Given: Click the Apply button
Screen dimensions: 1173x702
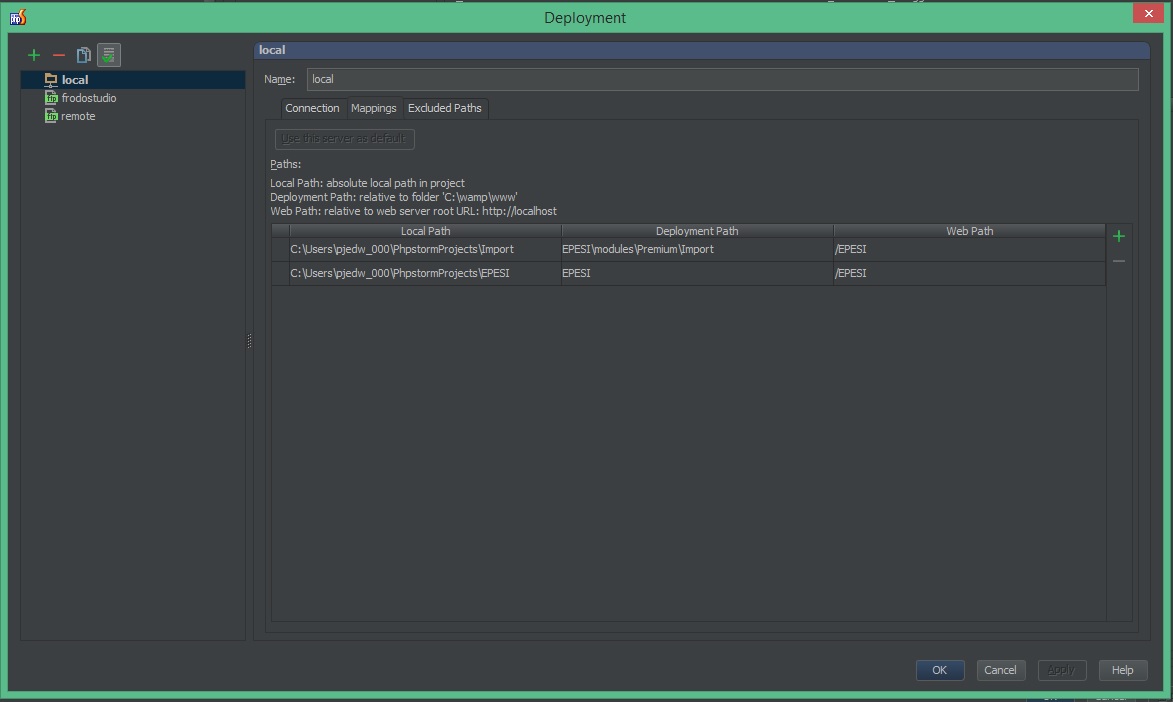Looking at the screenshot, I should tap(1062, 670).
